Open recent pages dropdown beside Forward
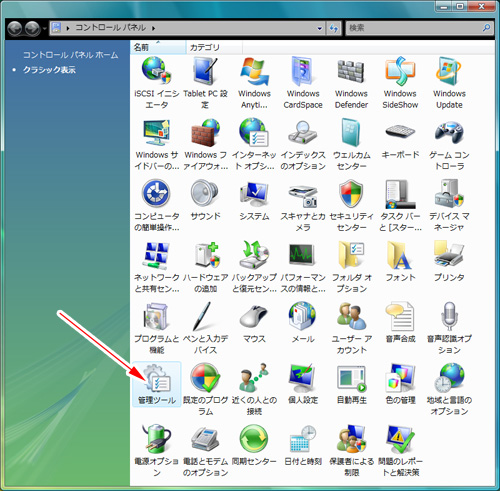 pos(44,29)
